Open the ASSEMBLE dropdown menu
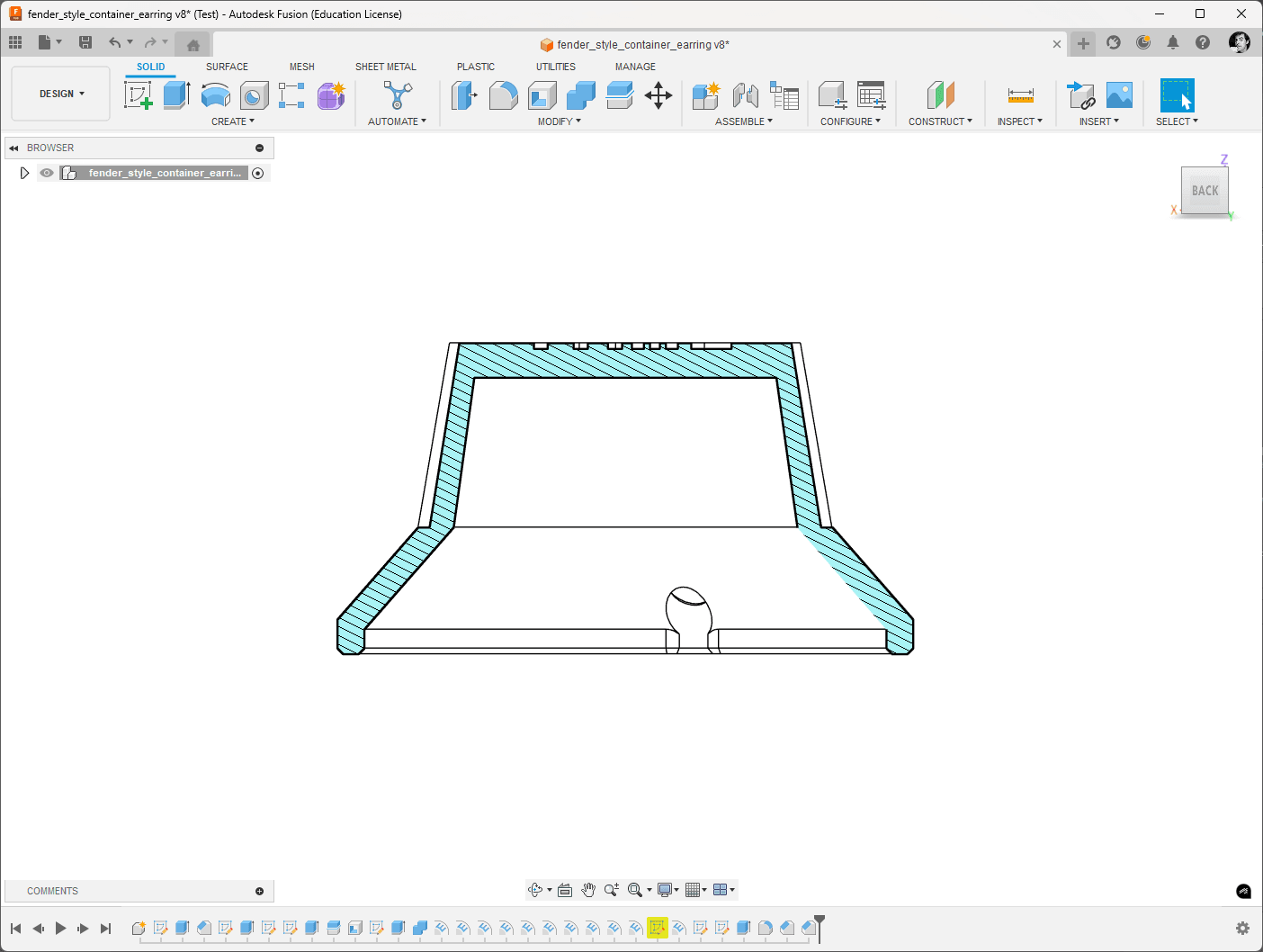 tap(744, 121)
